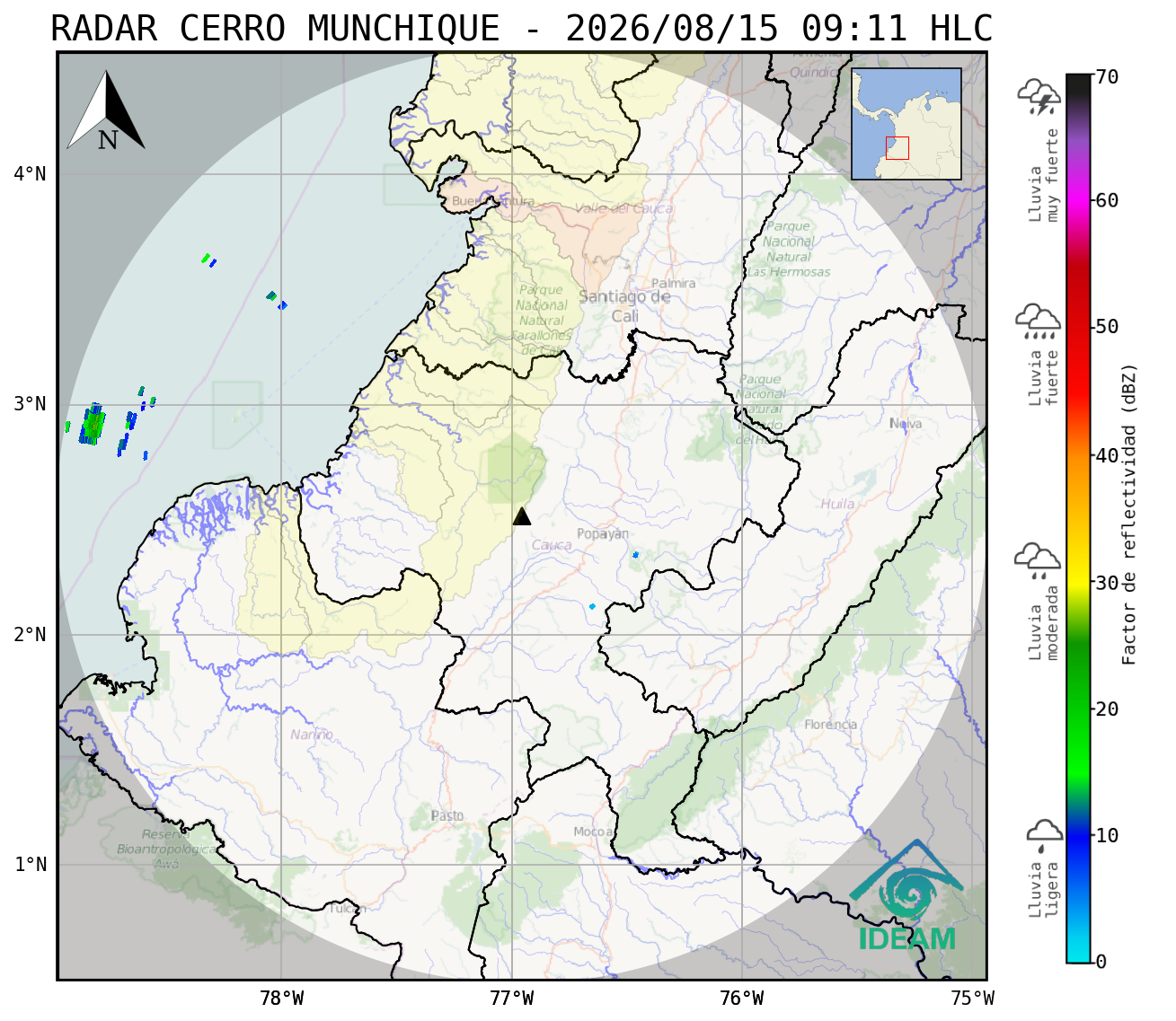The height and width of the screenshot is (1021, 1176).
Task: Click the '78°W' longitude label
Action: [281, 998]
